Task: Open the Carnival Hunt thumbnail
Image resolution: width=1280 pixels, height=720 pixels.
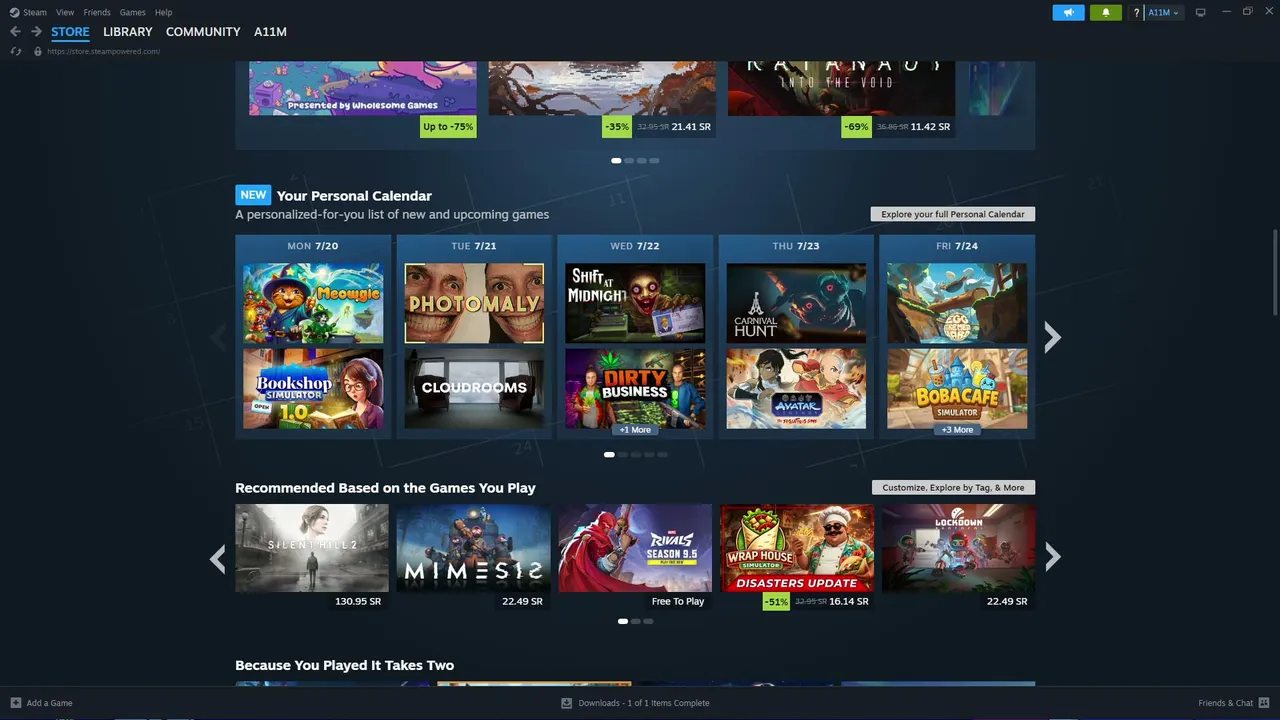Action: 796,303
